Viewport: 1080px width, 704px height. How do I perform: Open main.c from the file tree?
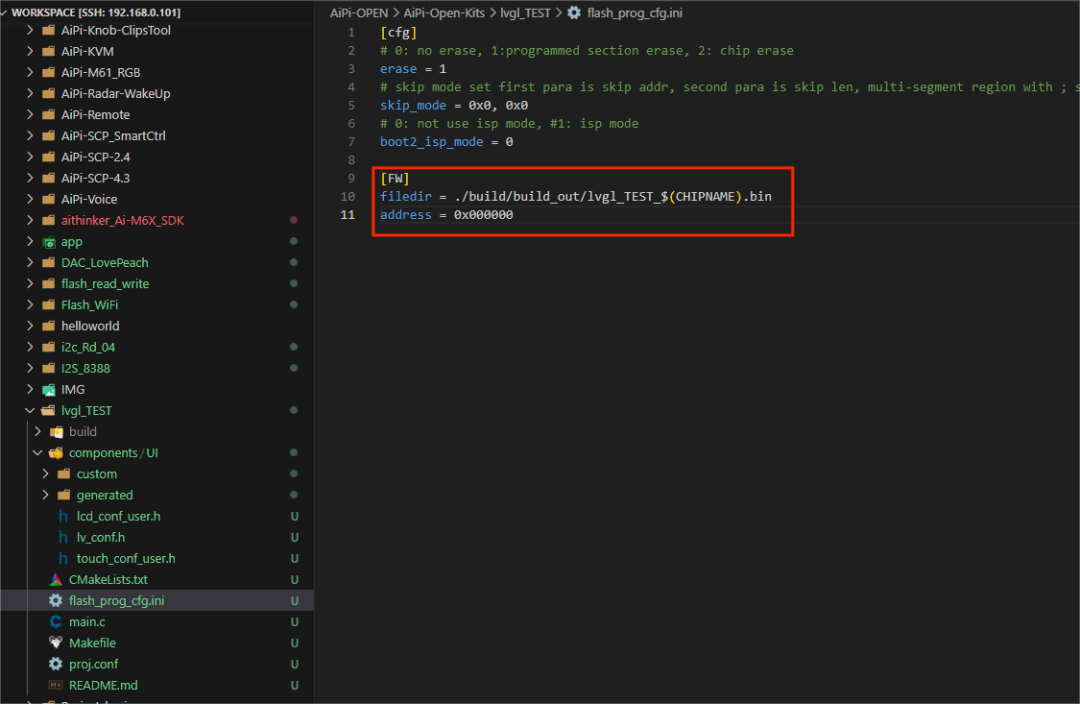point(87,622)
